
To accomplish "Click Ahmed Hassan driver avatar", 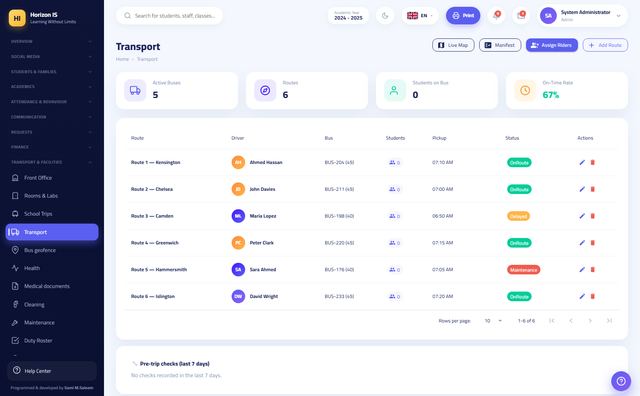I will [238, 162].
